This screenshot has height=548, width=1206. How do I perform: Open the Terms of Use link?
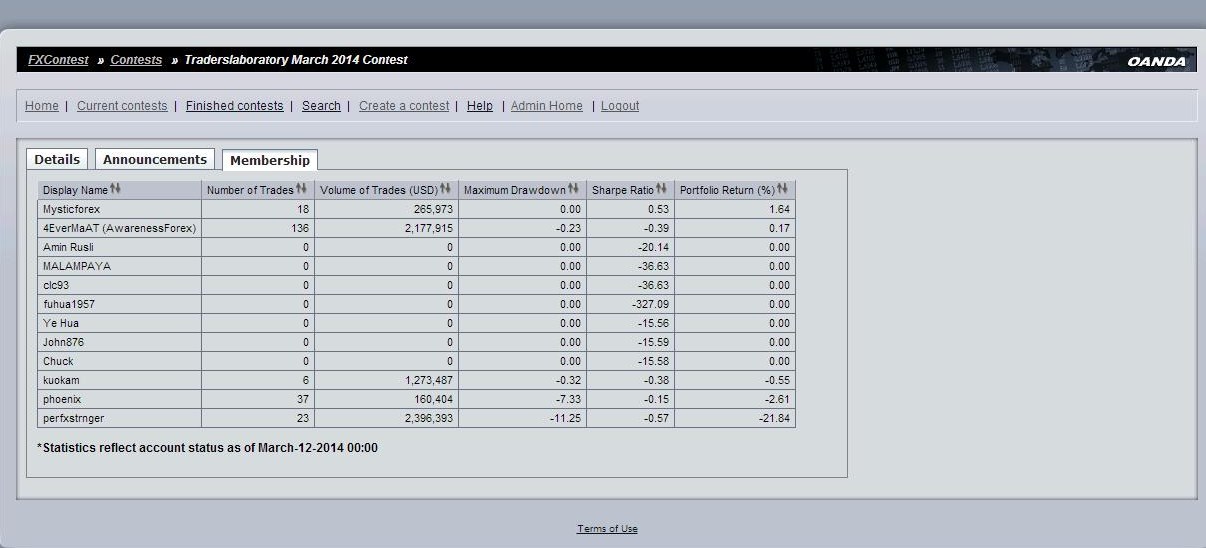click(x=607, y=529)
